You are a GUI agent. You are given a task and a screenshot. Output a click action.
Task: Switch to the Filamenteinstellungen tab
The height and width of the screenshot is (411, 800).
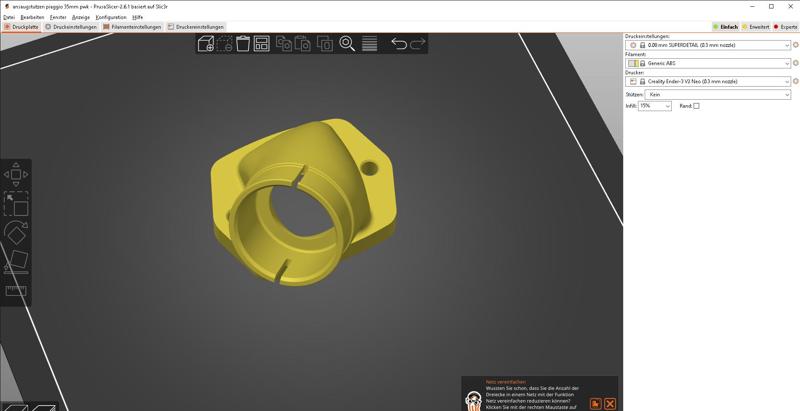132,27
